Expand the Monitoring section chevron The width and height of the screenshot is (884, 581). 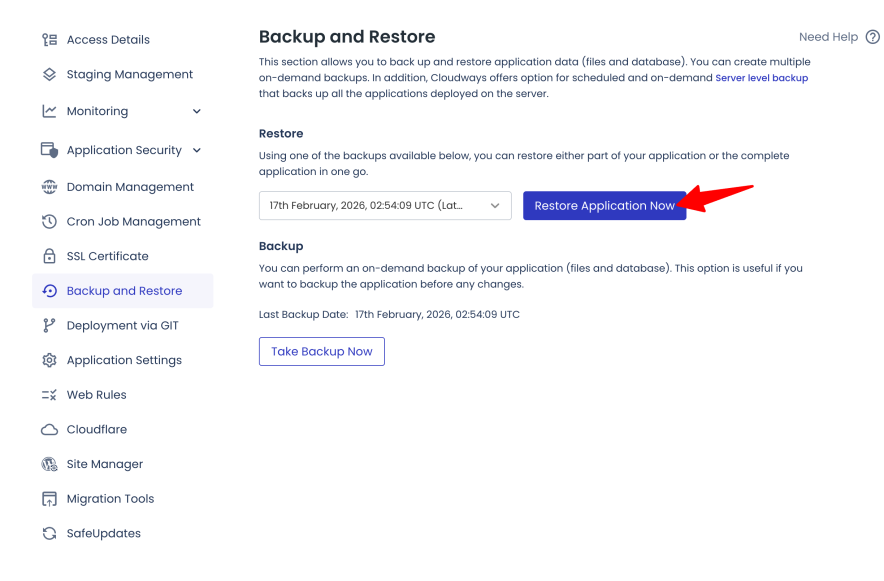pos(195,111)
